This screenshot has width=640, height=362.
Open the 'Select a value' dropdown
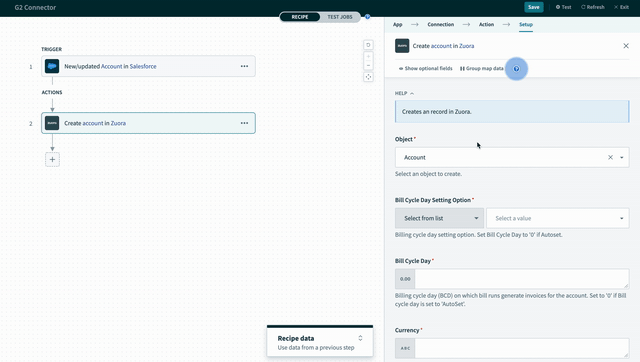click(x=558, y=218)
